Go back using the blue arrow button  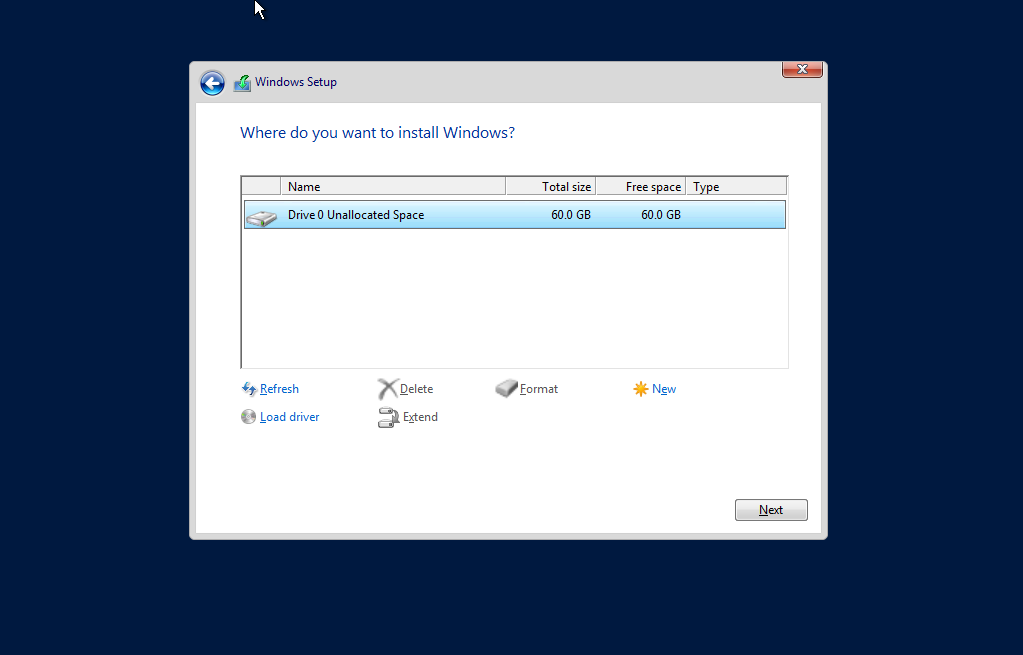click(x=212, y=83)
